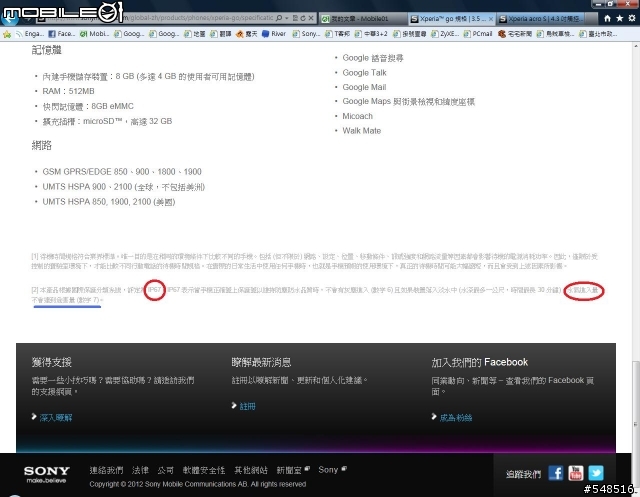640x497 pixels.
Task: Click the 網路 section heading
Action: tap(42, 146)
